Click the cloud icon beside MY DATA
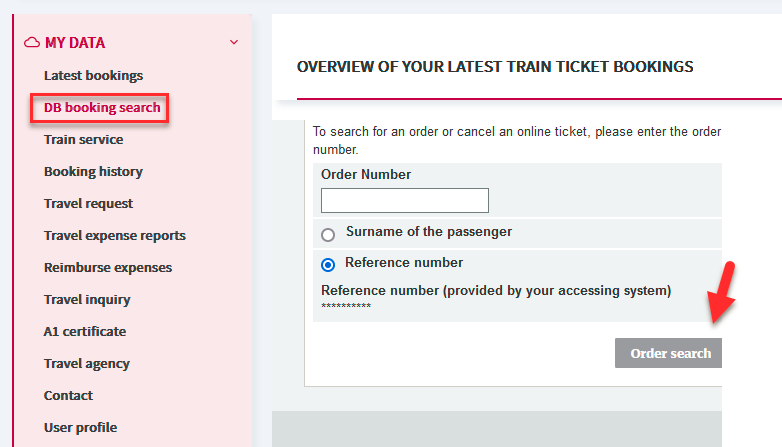 (x=32, y=42)
